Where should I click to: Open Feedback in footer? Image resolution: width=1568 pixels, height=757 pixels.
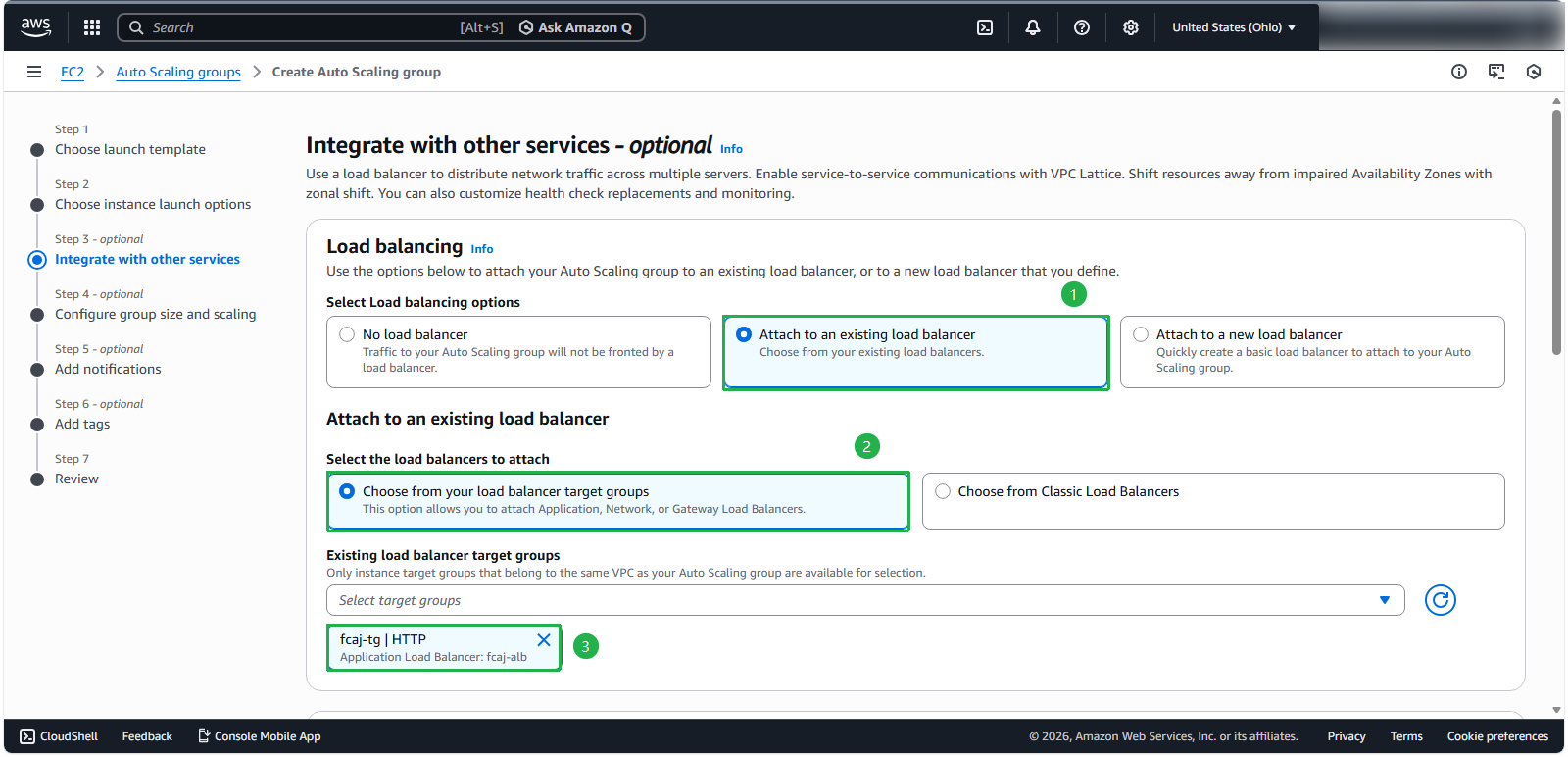(147, 736)
